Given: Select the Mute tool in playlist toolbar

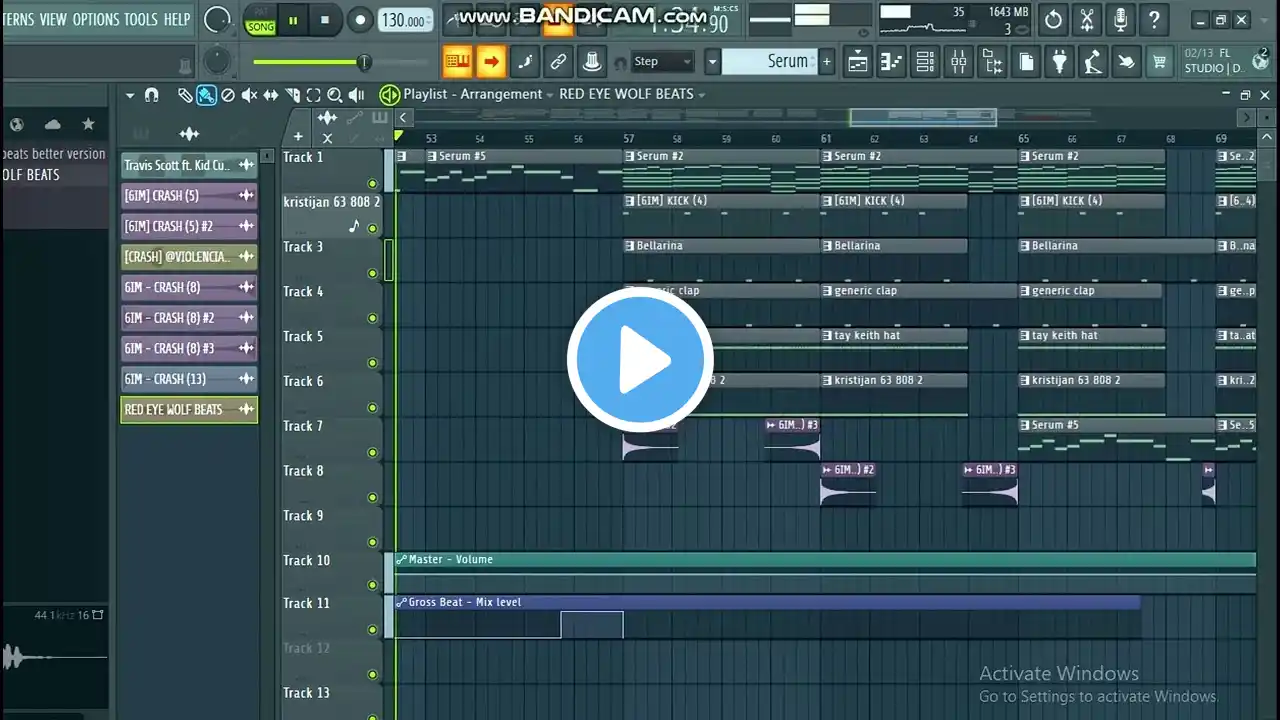Looking at the screenshot, I should tap(249, 95).
